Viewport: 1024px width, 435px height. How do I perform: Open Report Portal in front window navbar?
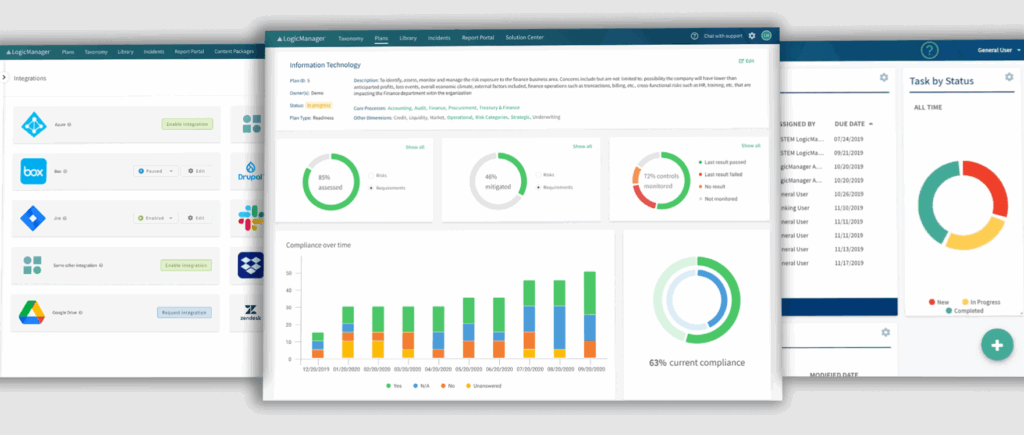(478, 38)
